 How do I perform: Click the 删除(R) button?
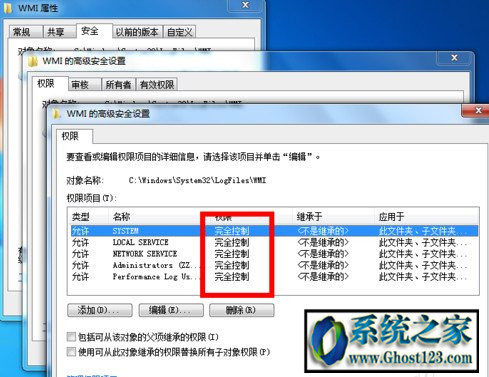click(x=241, y=310)
